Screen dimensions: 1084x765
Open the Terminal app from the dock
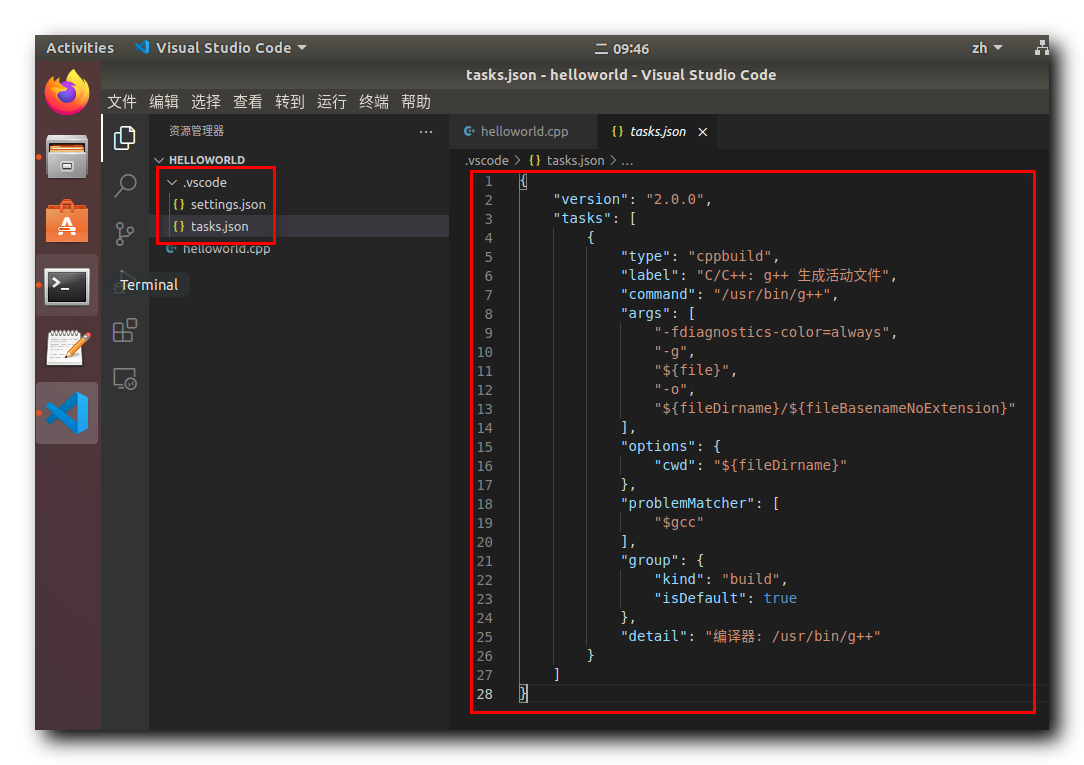point(66,286)
